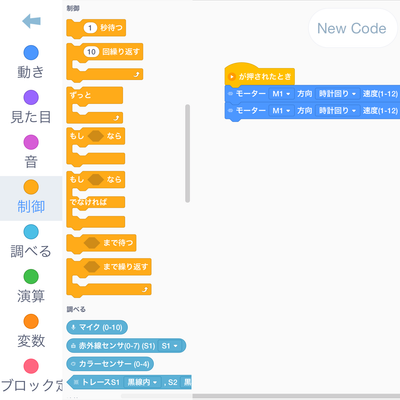The height and width of the screenshot is (400, 400).
Task: Select the ブロック定義 pink category circle
Action: tap(31, 366)
